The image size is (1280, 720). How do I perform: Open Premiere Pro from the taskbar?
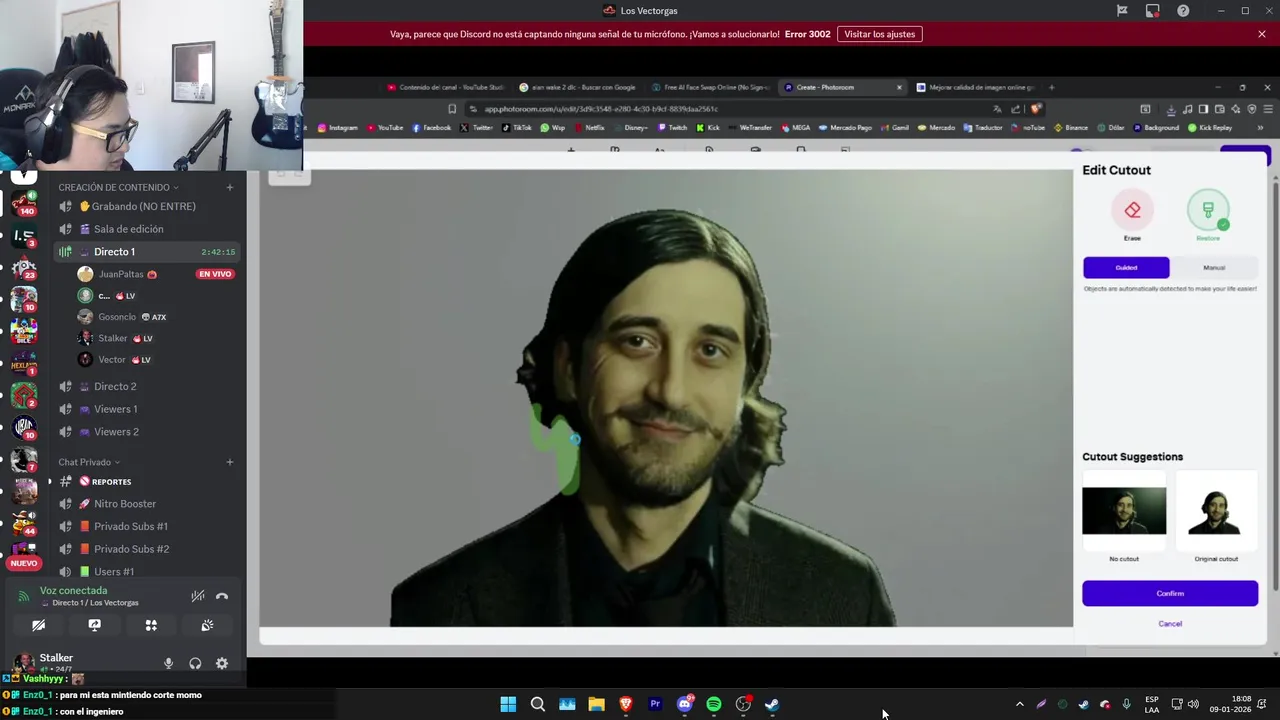coord(655,704)
